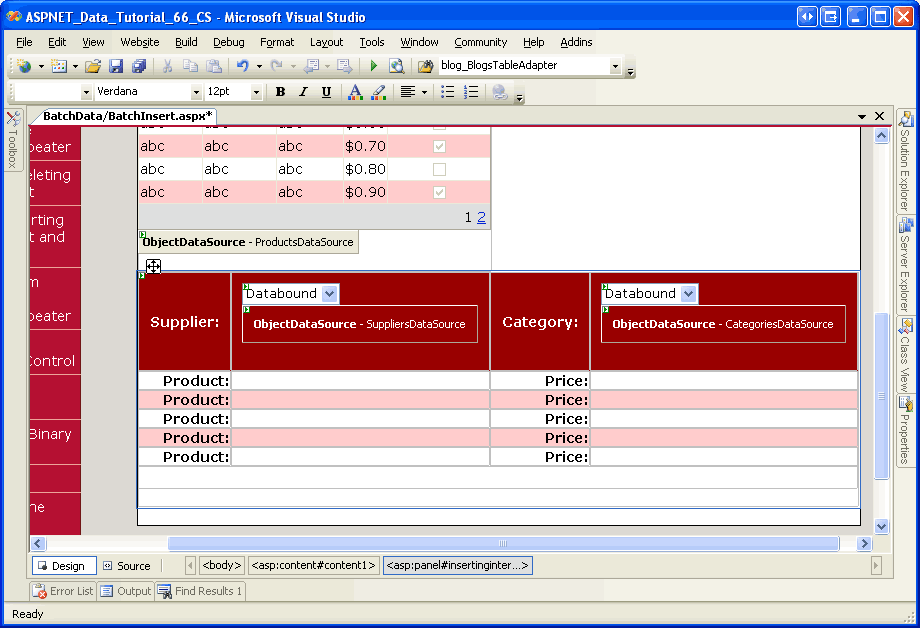
Task: Toggle Italic formatting button
Action: coord(303,92)
